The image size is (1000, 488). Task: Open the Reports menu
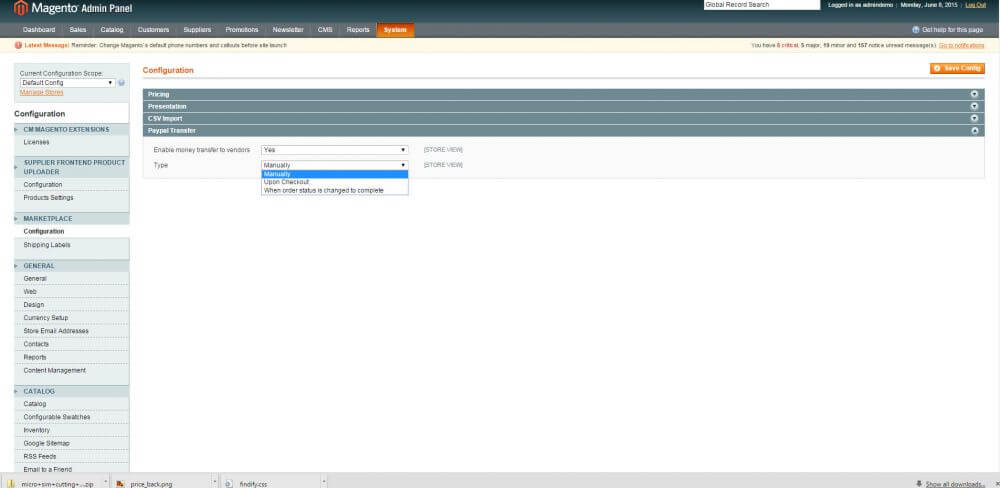tap(358, 30)
